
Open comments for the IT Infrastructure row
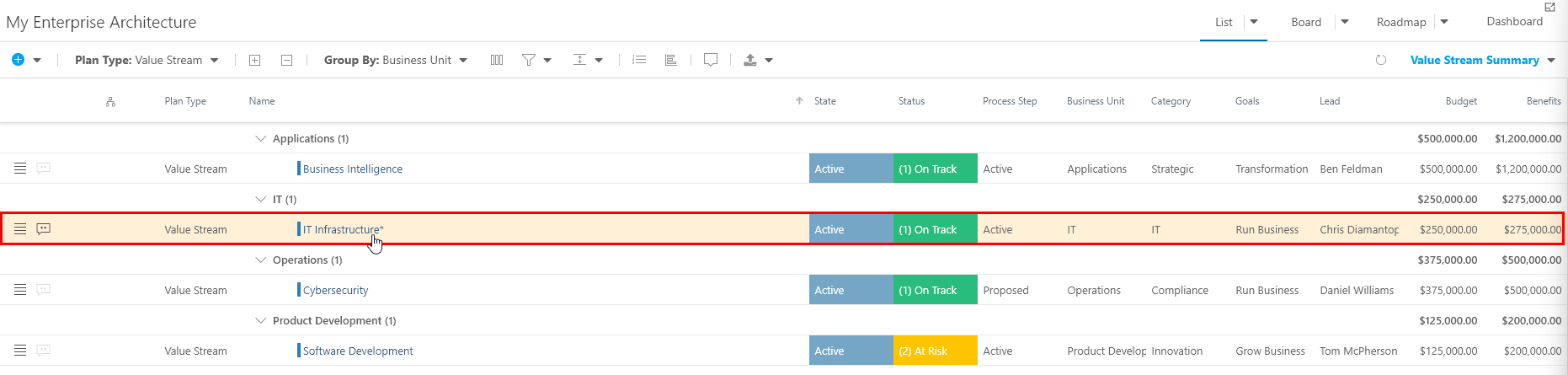[x=44, y=229]
